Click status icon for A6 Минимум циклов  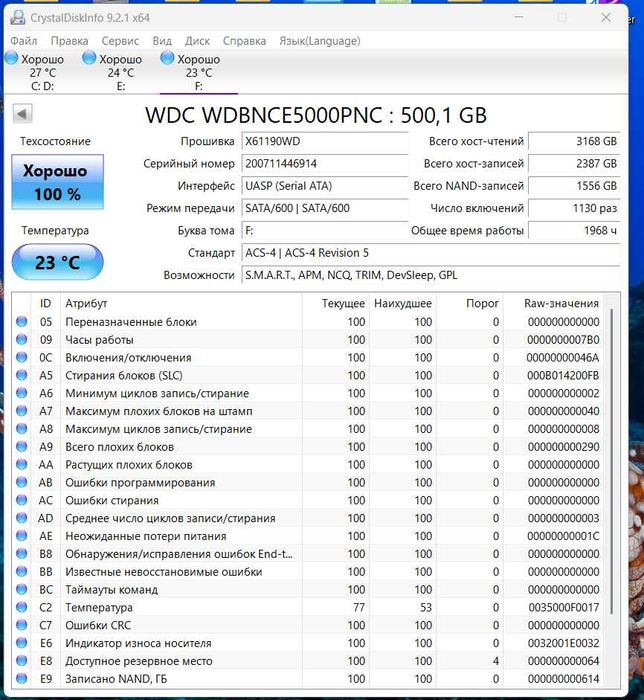21,393
